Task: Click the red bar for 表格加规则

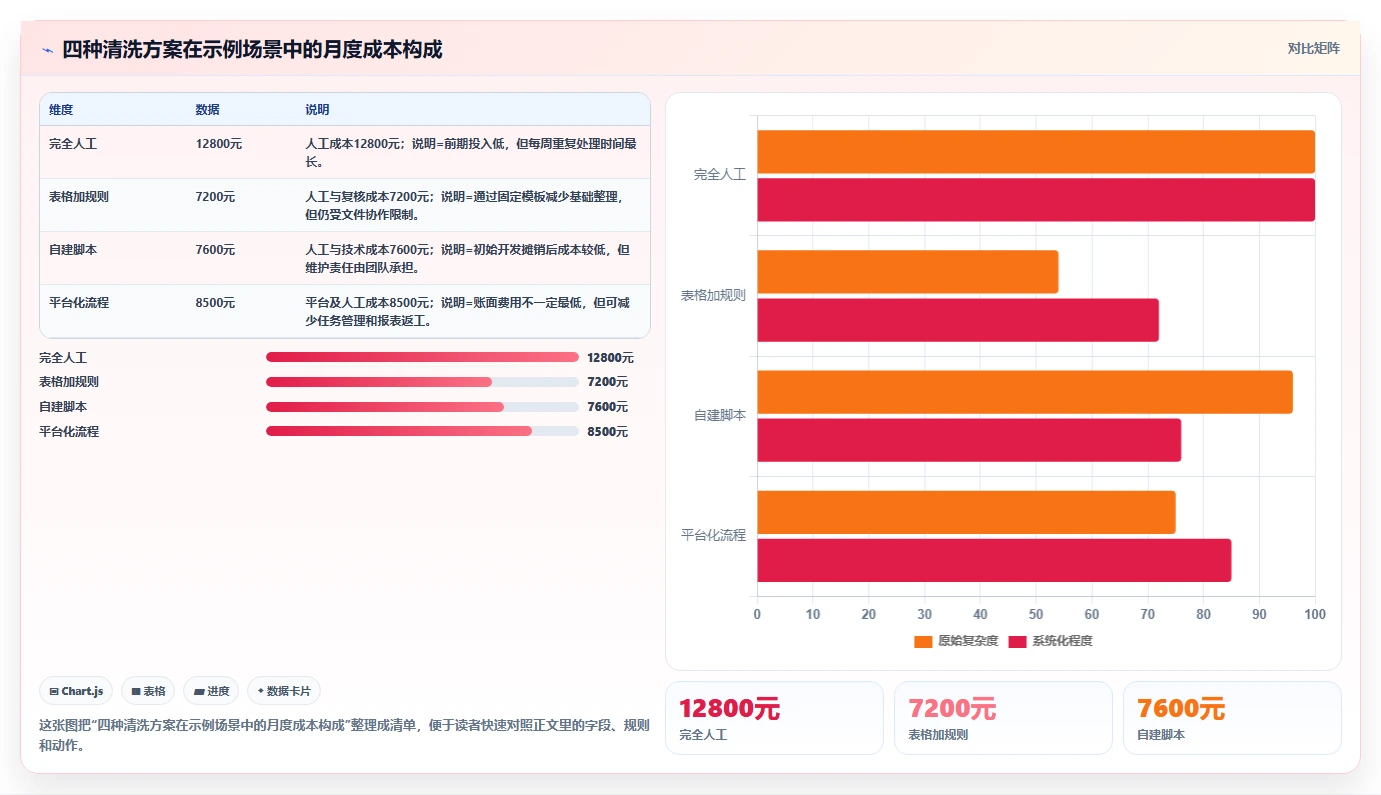Action: point(958,320)
